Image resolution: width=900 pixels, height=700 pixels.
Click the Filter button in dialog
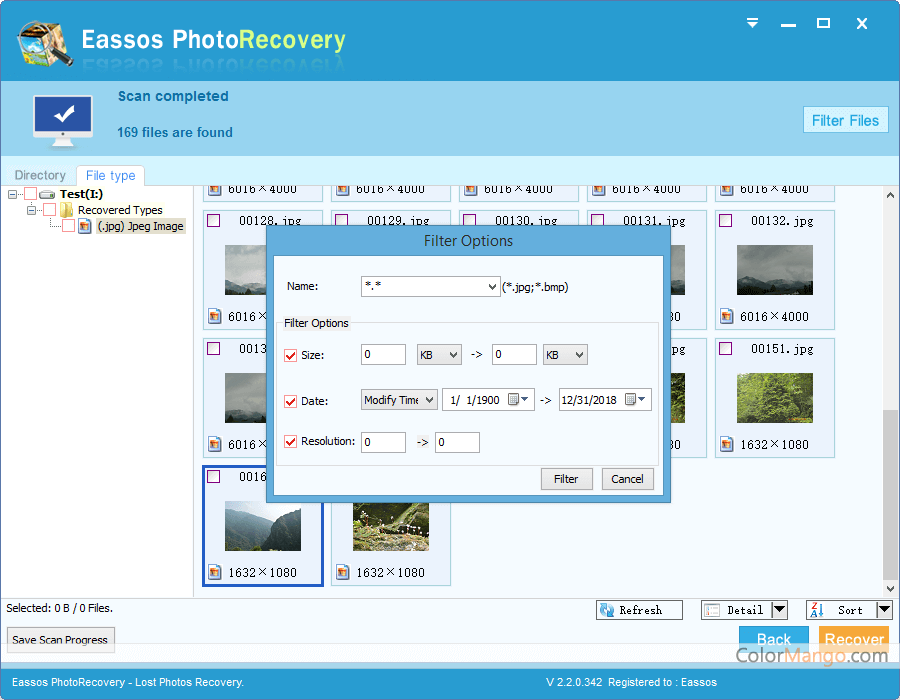pos(566,479)
